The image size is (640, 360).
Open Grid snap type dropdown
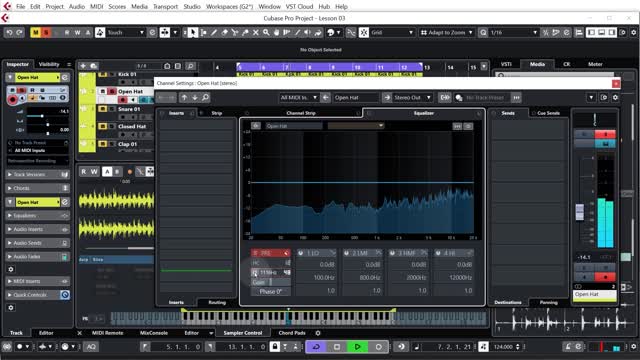392,32
